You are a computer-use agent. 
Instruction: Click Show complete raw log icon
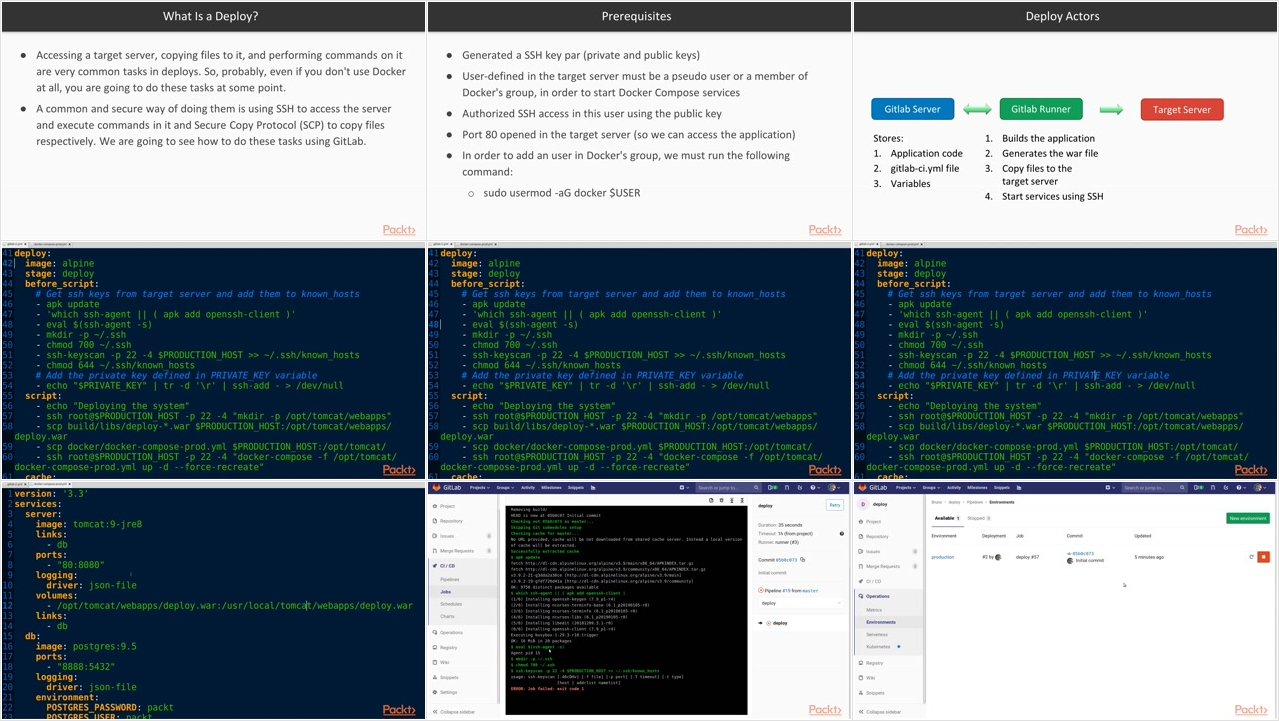711,500
